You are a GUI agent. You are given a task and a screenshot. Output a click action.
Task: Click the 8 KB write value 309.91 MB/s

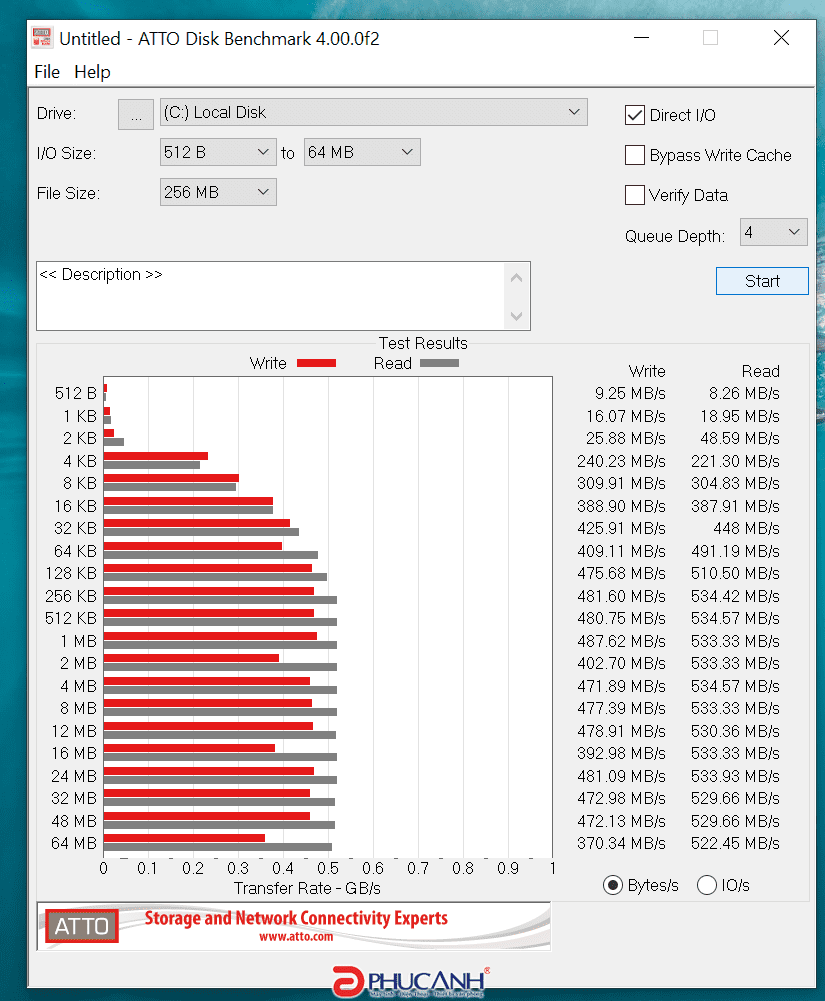tap(621, 483)
